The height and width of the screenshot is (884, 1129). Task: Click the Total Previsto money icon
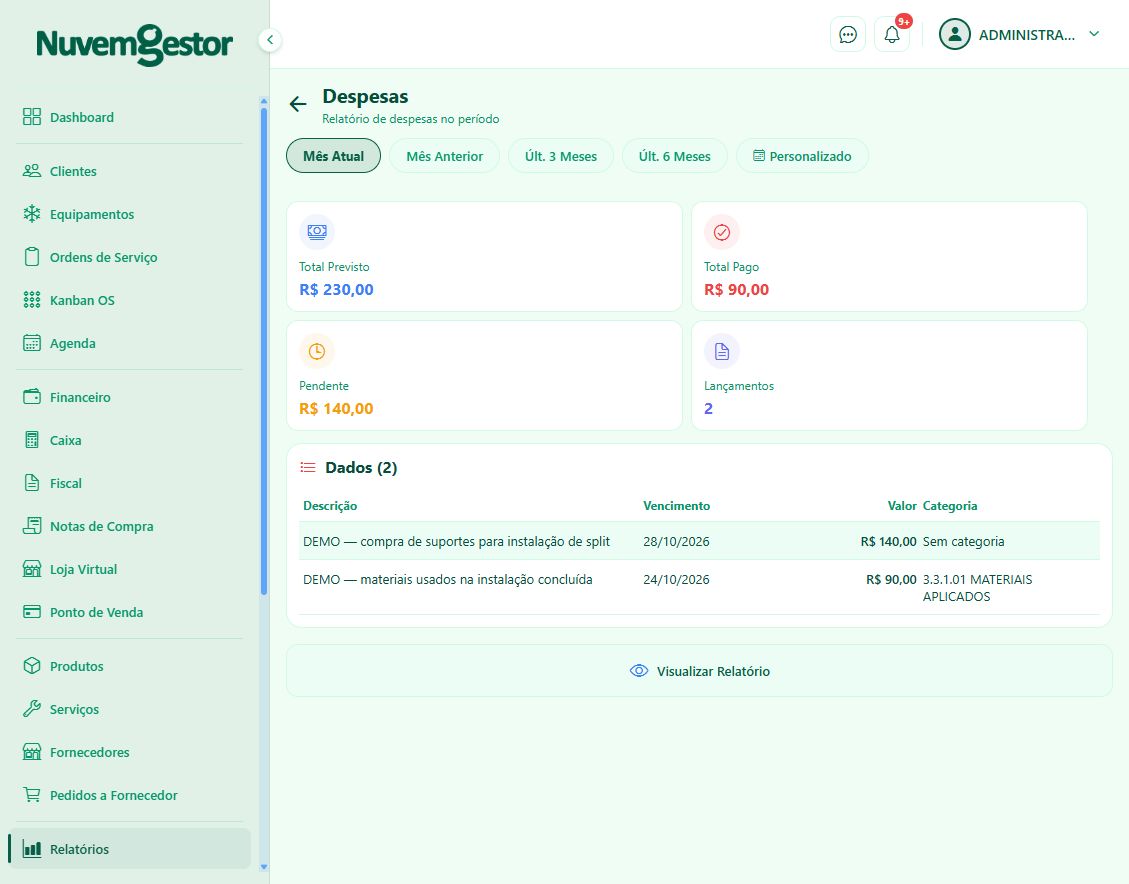(x=317, y=232)
